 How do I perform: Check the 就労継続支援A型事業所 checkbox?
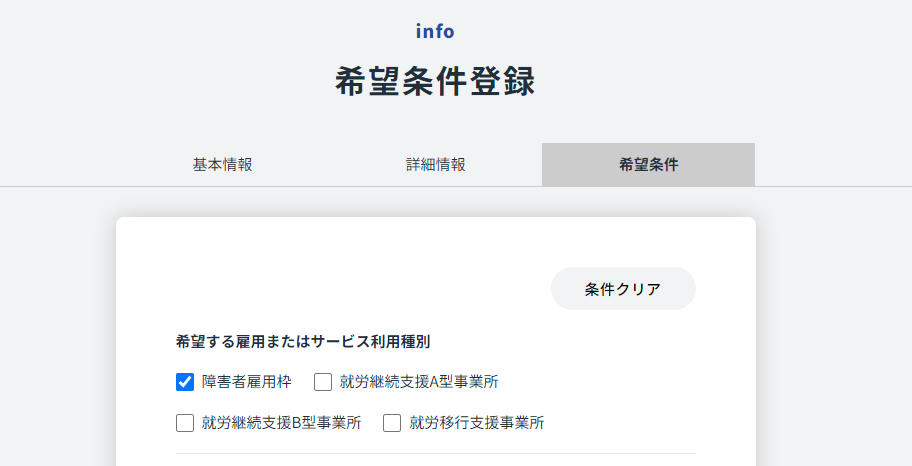coord(323,382)
